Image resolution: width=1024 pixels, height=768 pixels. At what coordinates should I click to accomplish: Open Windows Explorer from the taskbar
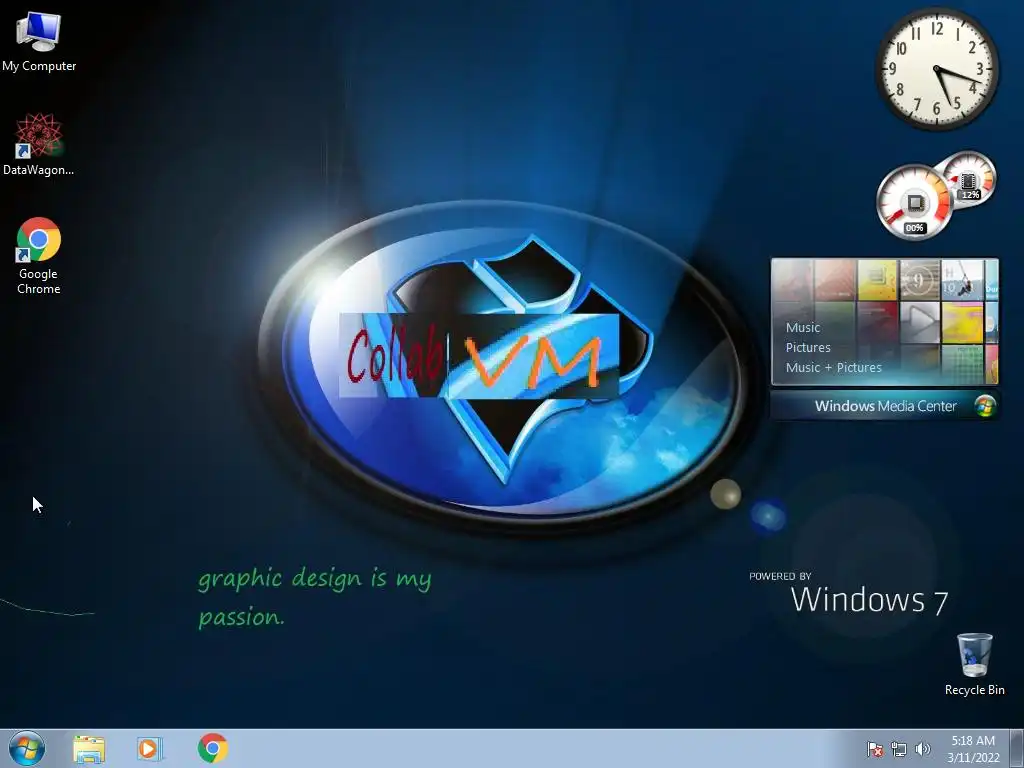(89, 748)
